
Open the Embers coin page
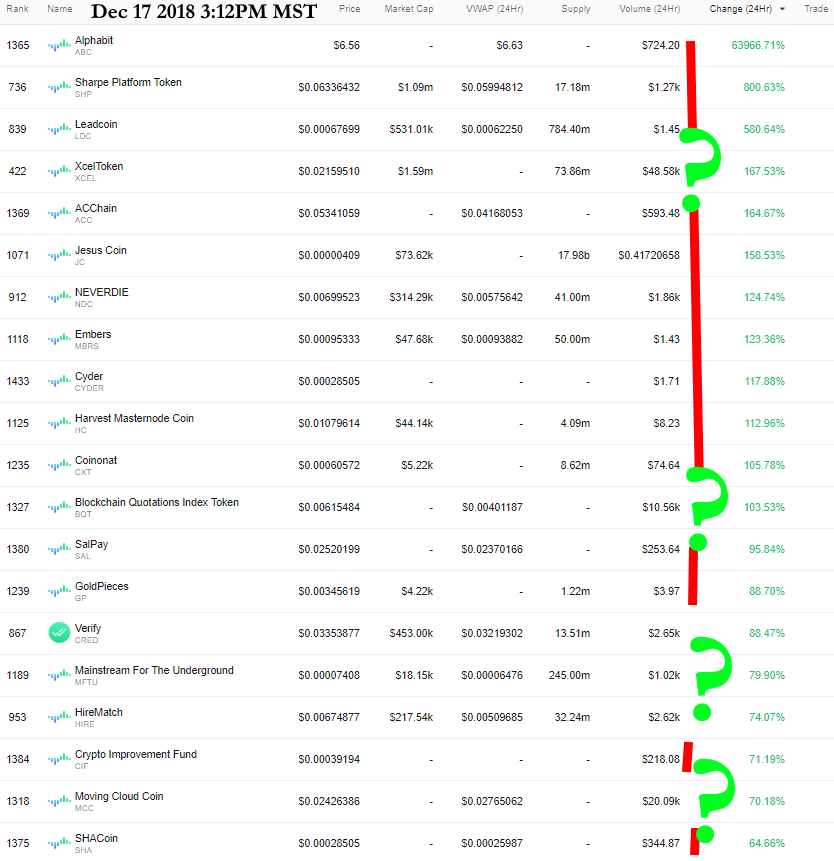pyautogui.click(x=93, y=334)
